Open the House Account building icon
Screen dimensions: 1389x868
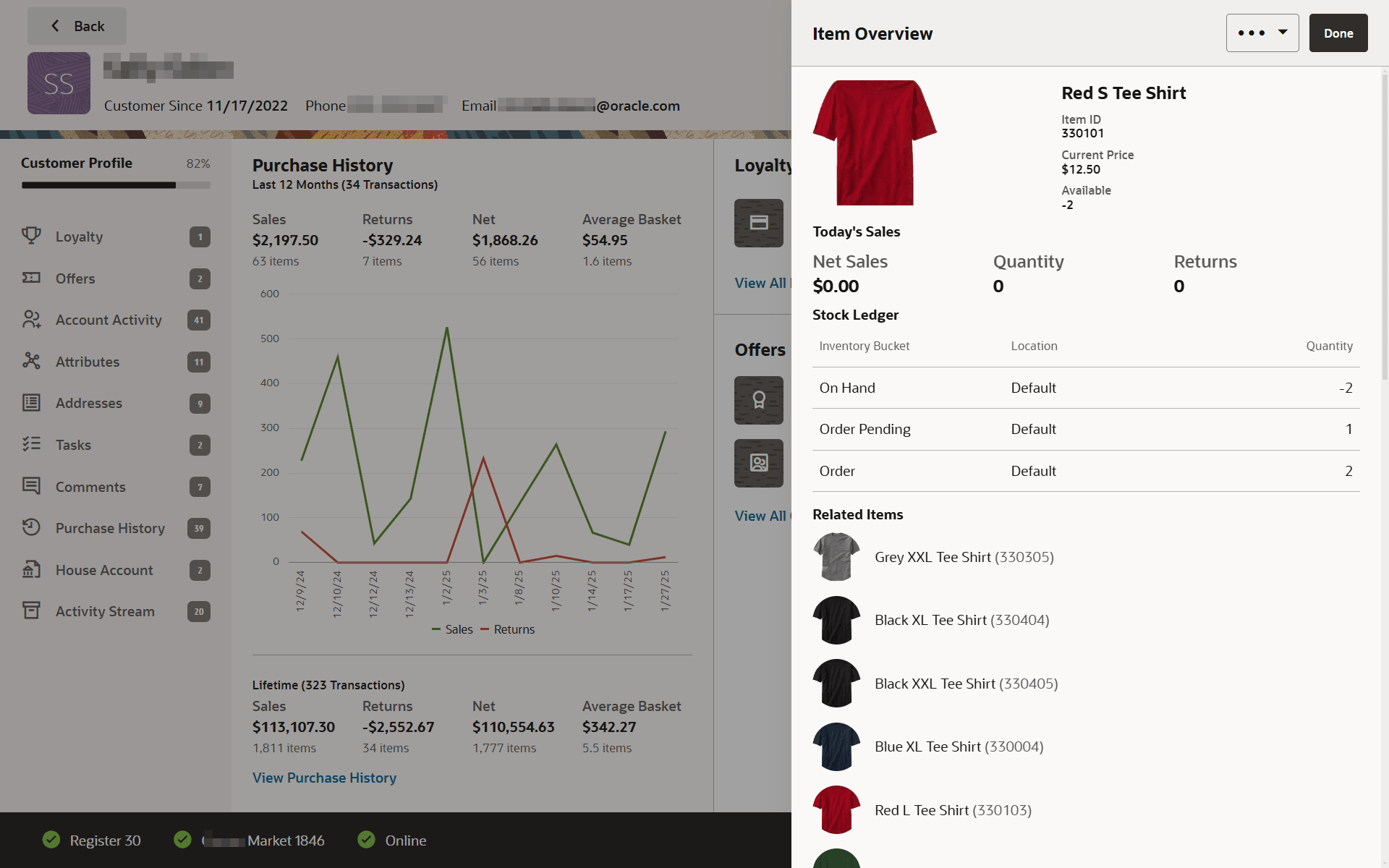point(31,569)
